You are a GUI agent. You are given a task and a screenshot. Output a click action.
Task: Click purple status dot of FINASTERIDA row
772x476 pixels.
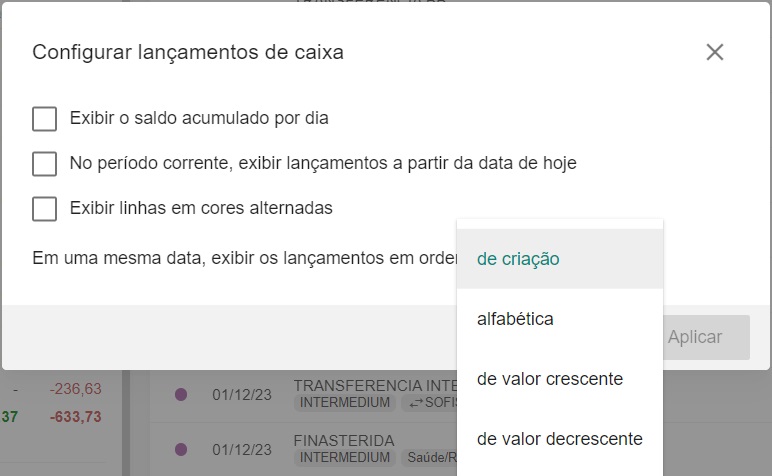pos(181,449)
